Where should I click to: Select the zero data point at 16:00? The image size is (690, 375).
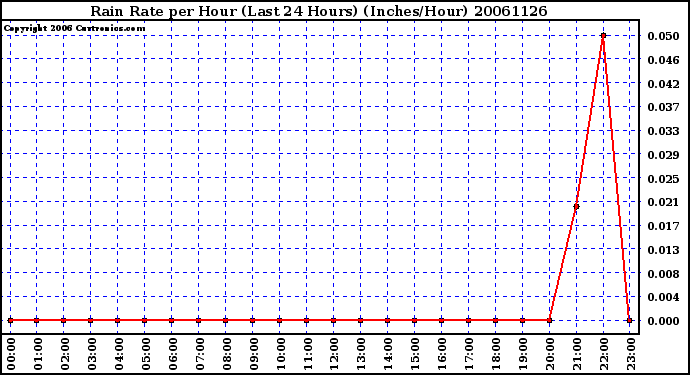441,320
